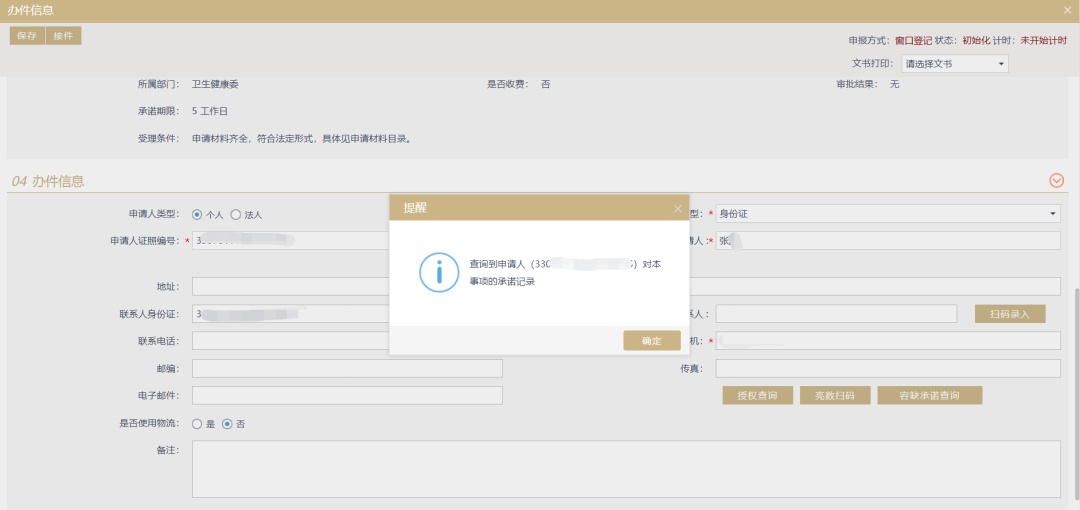The width and height of the screenshot is (1080, 510).
Task: Click the 接件 button in toolbar
Action: tap(64, 35)
